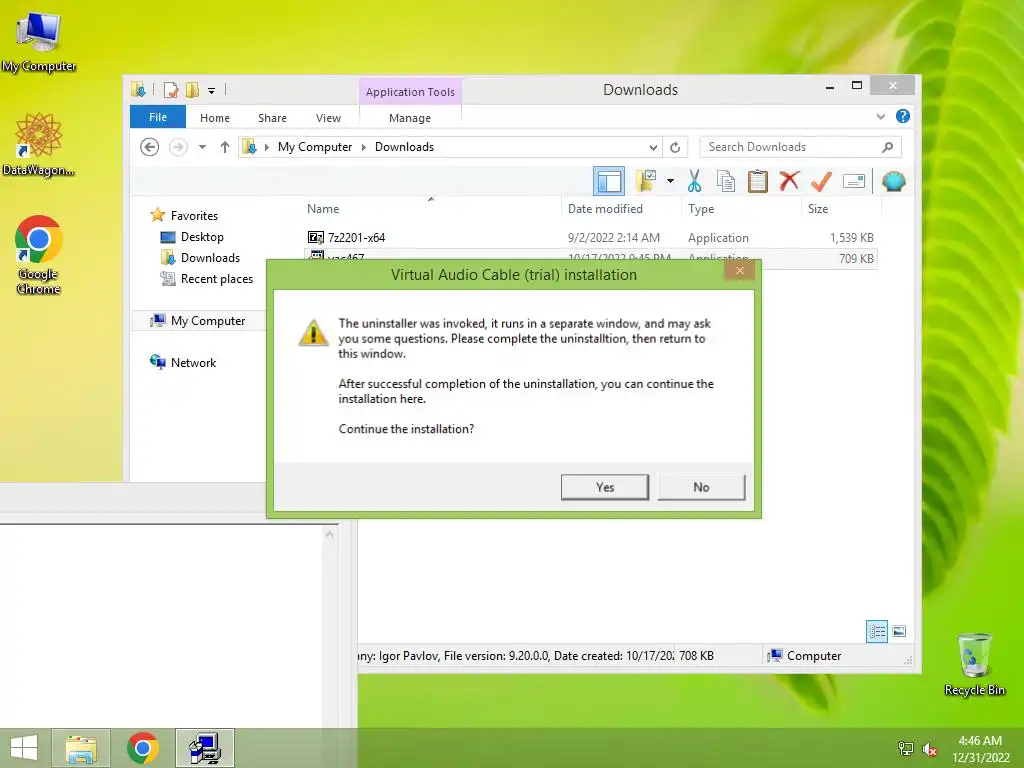The image size is (1024, 768).
Task: Open the Manage ribbon tab
Action: point(410,118)
